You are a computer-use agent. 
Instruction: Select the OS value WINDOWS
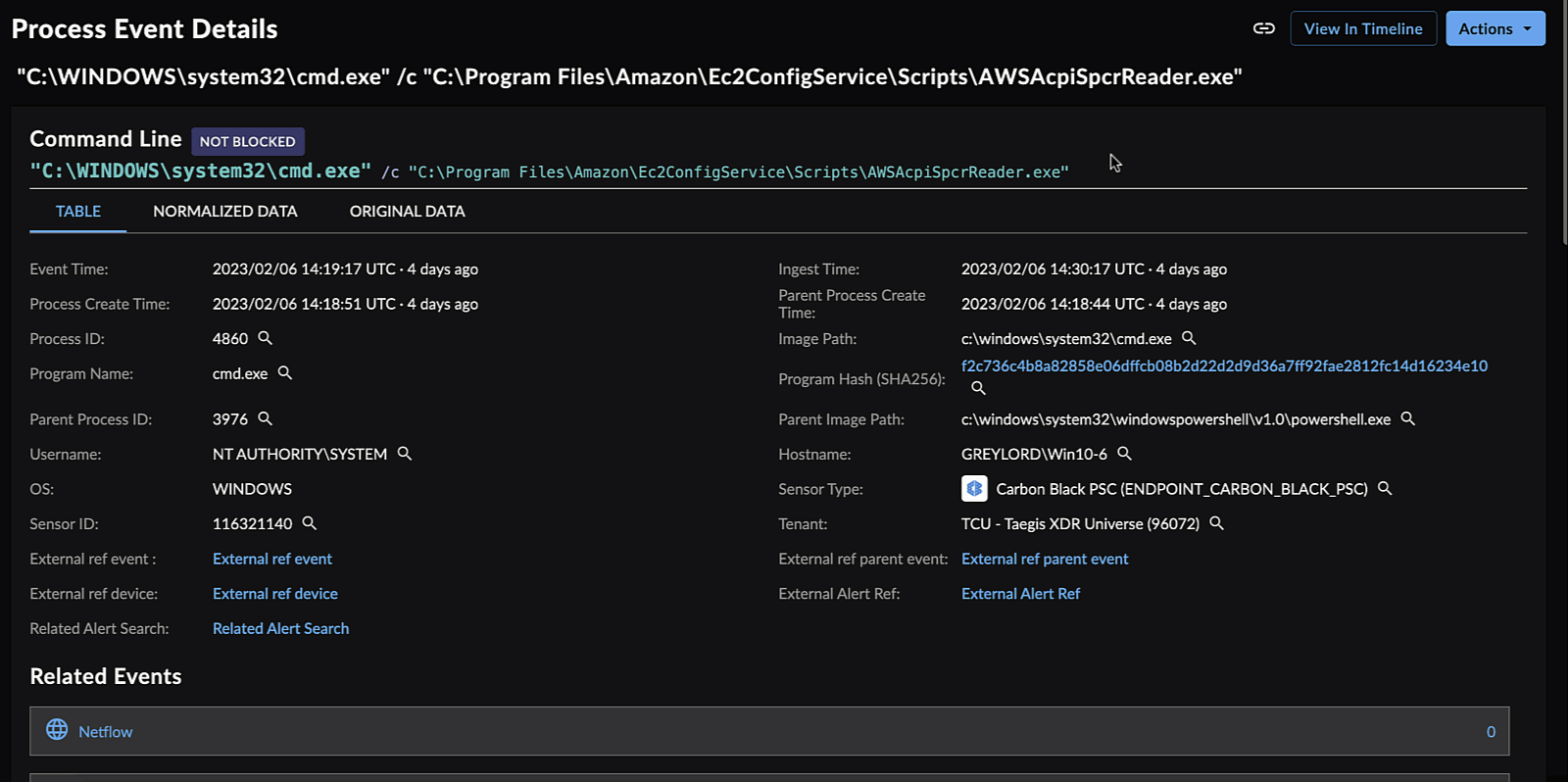coord(252,489)
